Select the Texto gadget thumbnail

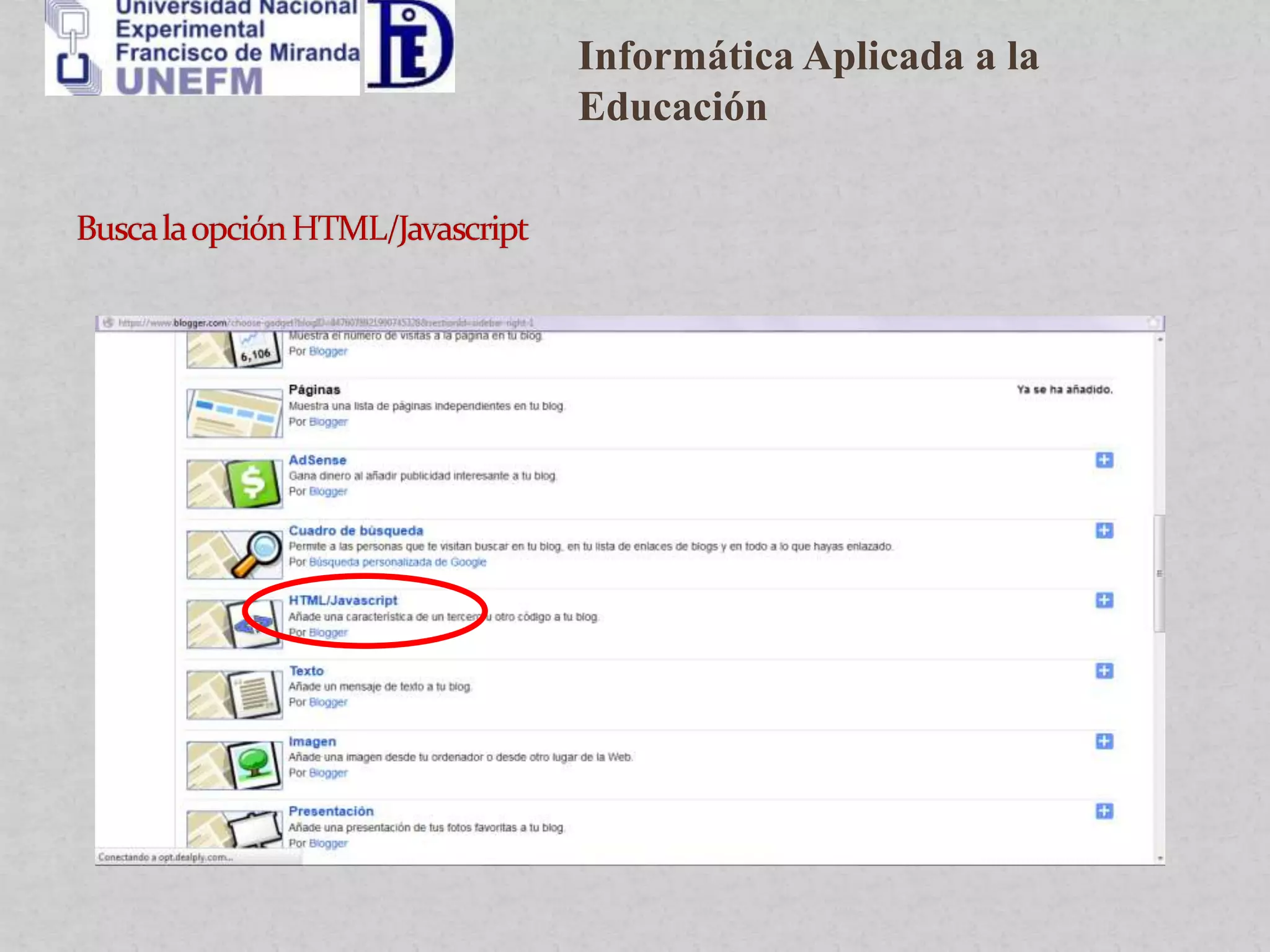tap(234, 695)
